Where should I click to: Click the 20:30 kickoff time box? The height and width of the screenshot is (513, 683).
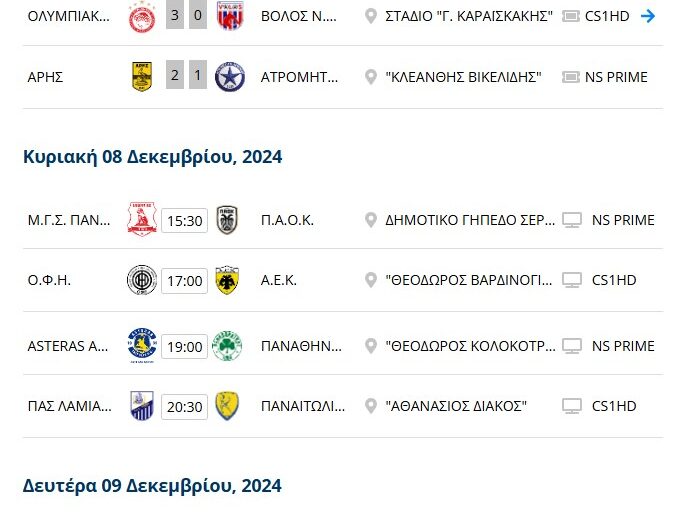(184, 407)
